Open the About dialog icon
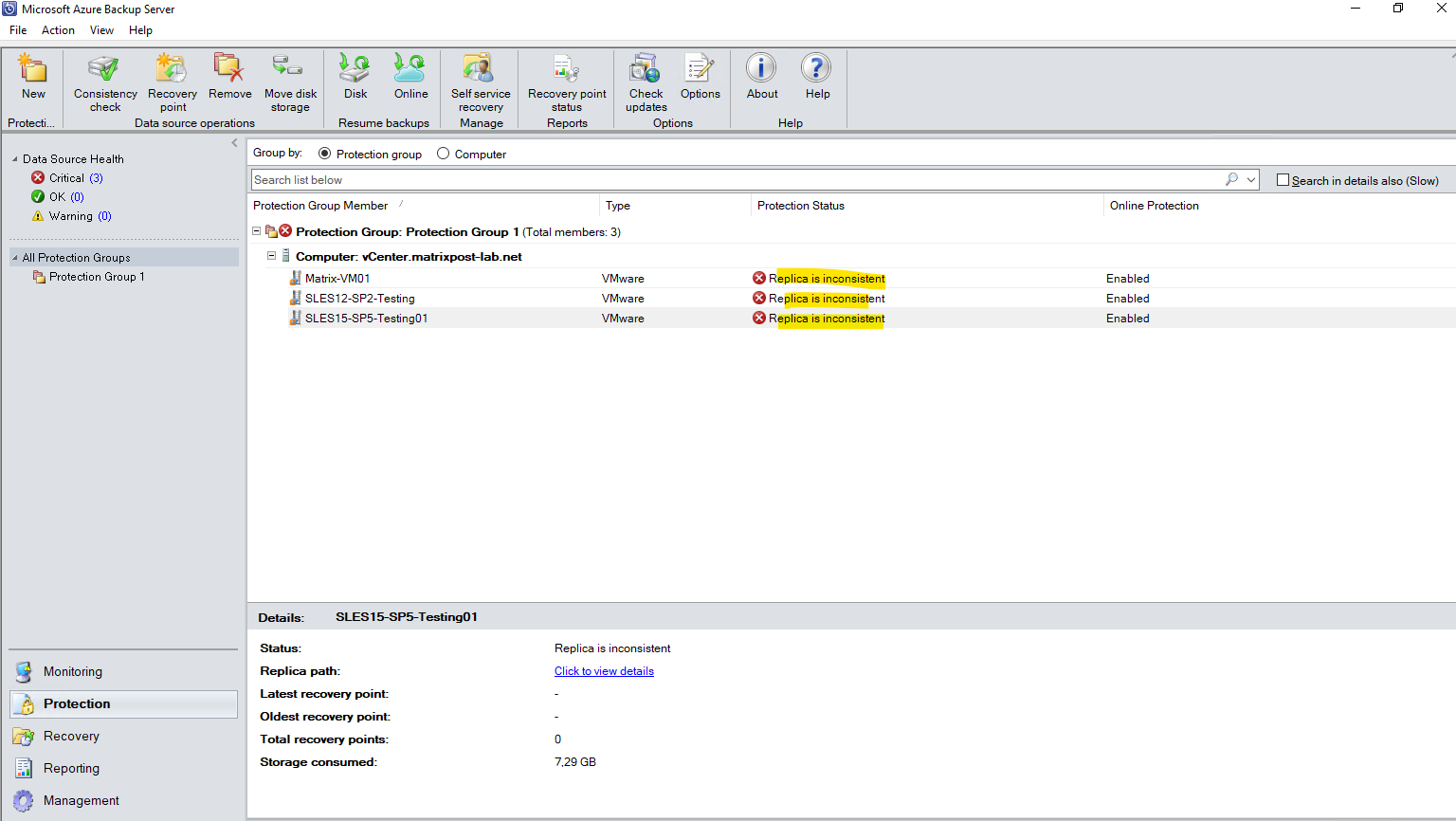 [x=761, y=68]
